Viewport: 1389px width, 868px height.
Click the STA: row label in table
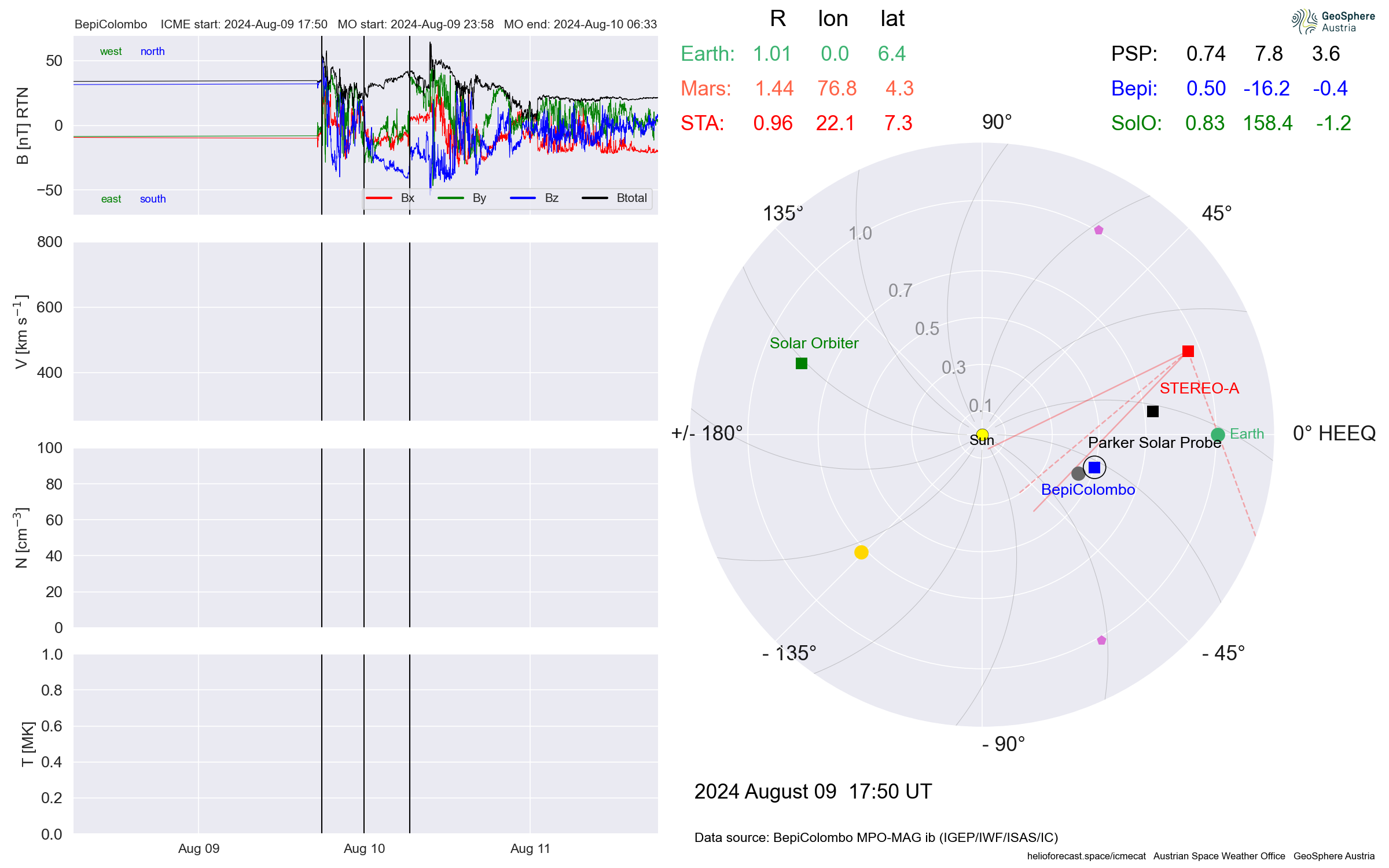click(x=703, y=123)
